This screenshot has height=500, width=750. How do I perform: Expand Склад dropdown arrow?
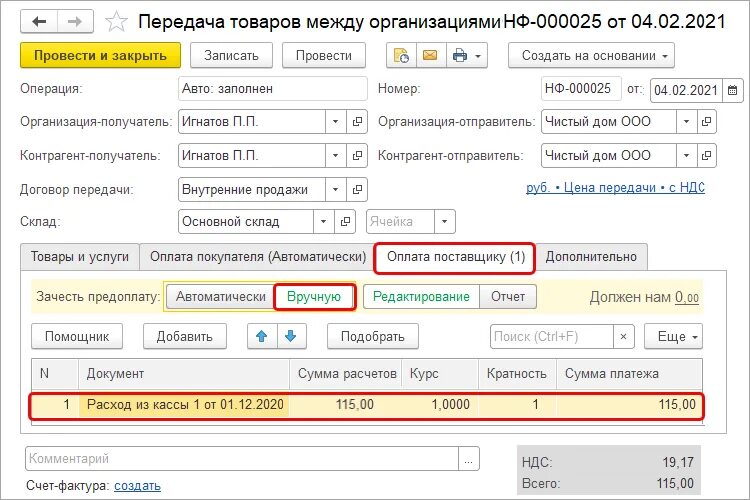pyautogui.click(x=323, y=222)
